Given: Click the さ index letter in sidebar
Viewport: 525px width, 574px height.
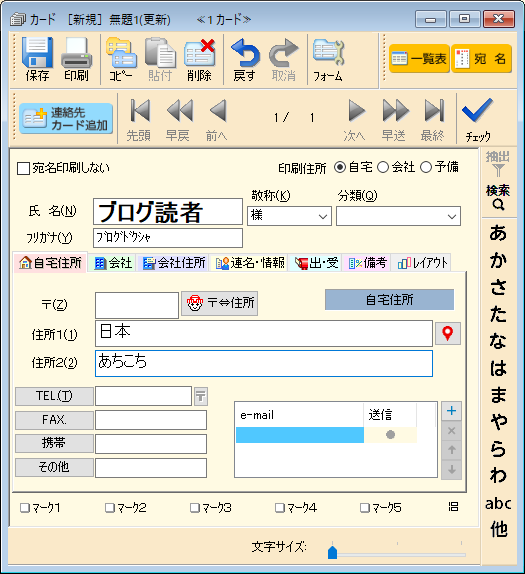Looking at the screenshot, I should click(498, 287).
